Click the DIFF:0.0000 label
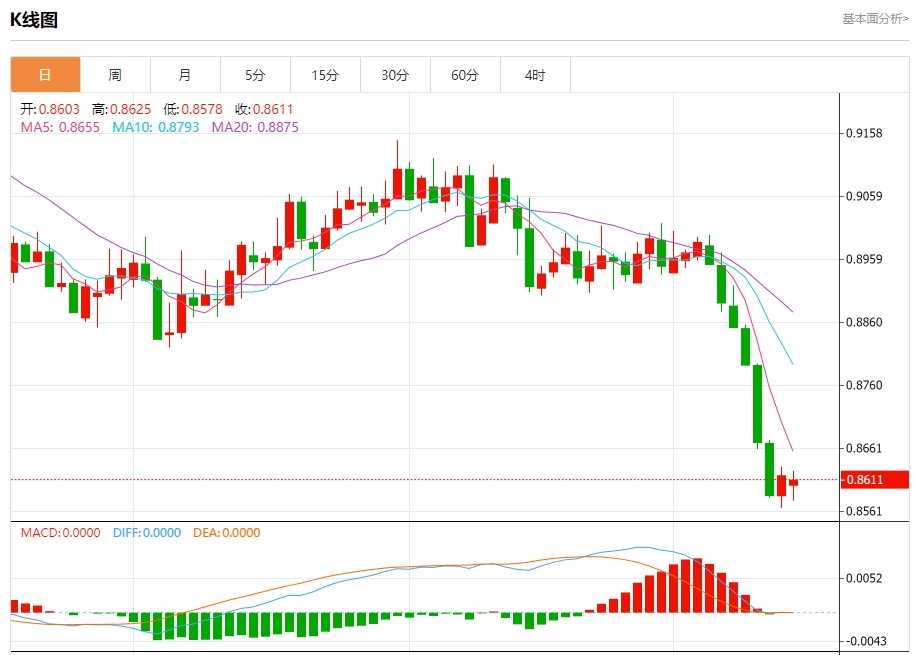 [147, 533]
